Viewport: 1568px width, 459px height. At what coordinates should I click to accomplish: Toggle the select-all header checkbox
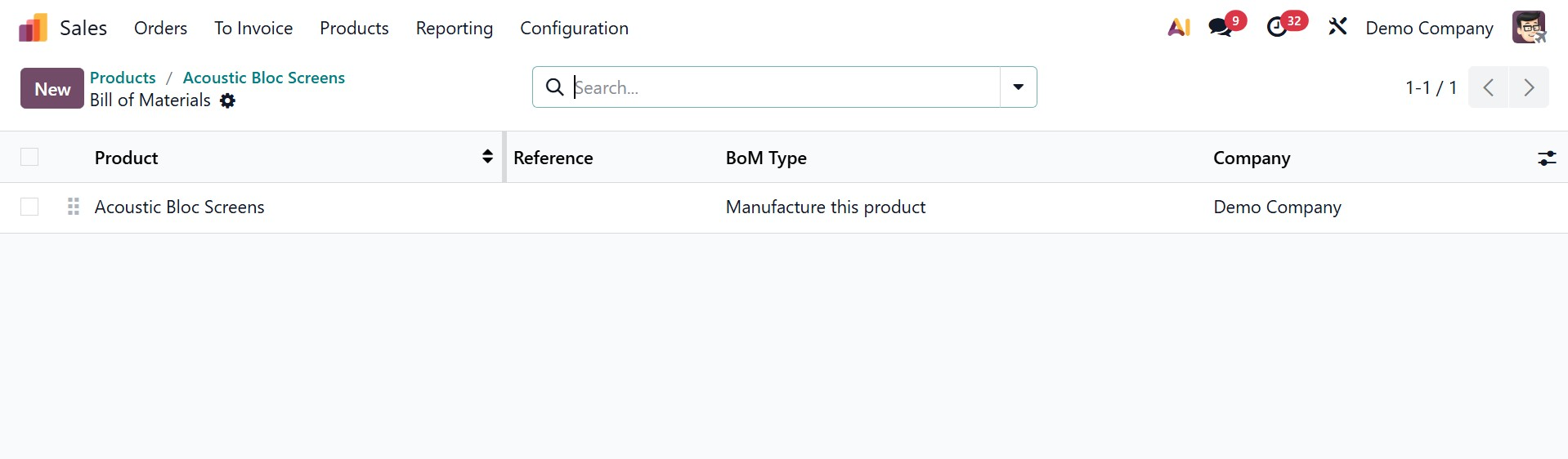coord(29,157)
